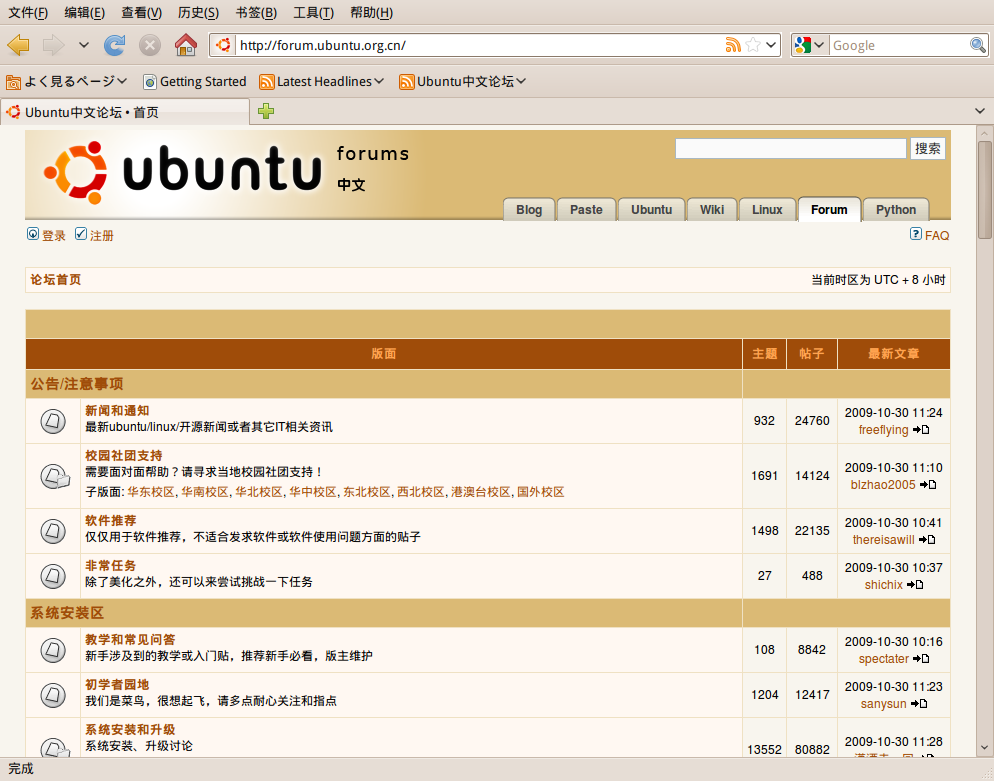Switch to the Wiki site tab
This screenshot has width=994, height=781.
coord(712,210)
